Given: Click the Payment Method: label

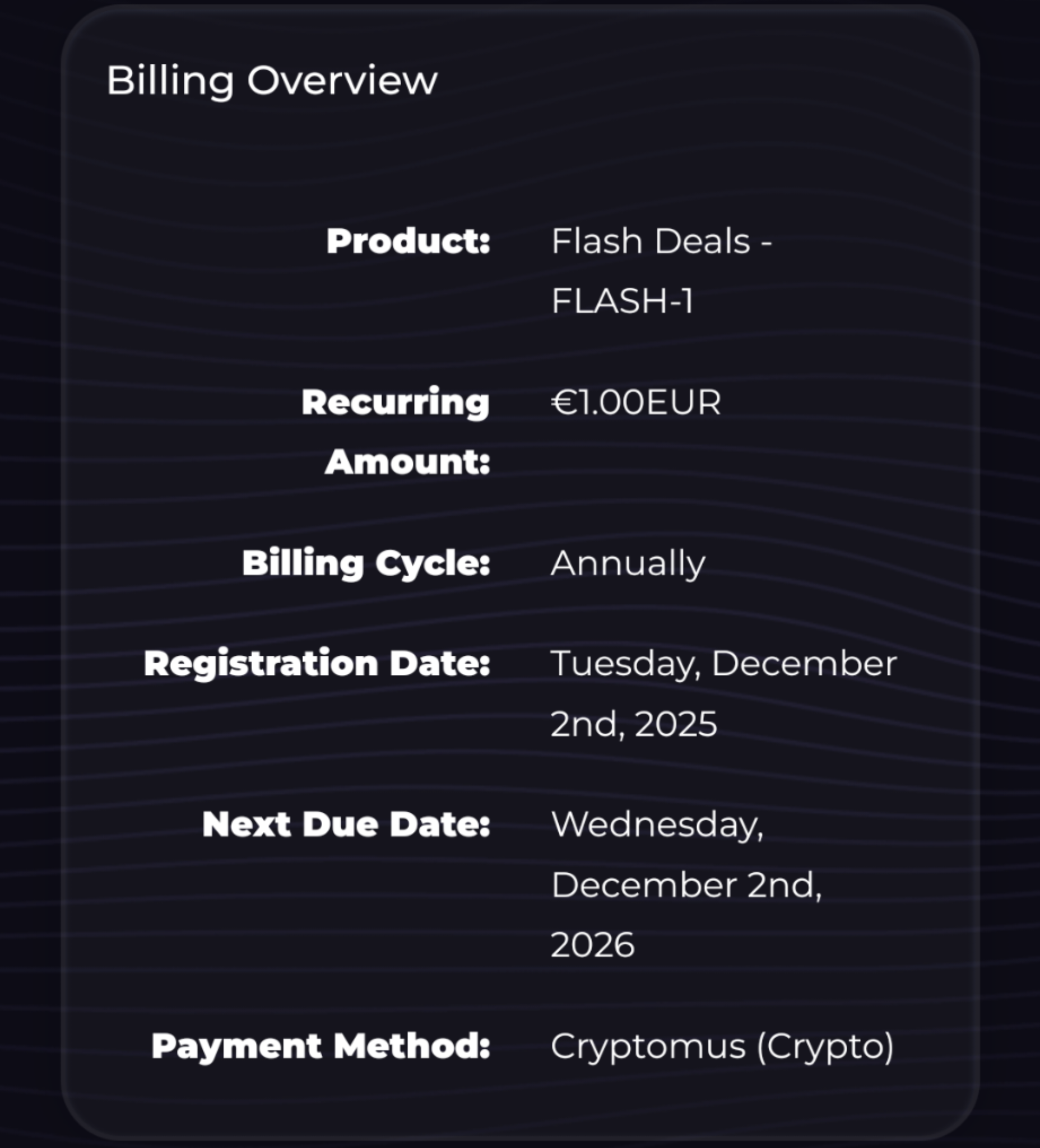Looking at the screenshot, I should click(x=321, y=1046).
